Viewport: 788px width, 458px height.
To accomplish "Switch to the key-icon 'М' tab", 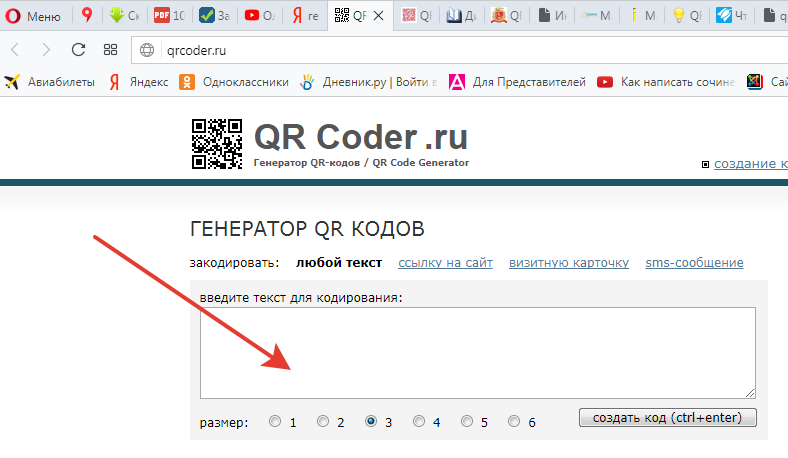I will pyautogui.click(x=597, y=16).
